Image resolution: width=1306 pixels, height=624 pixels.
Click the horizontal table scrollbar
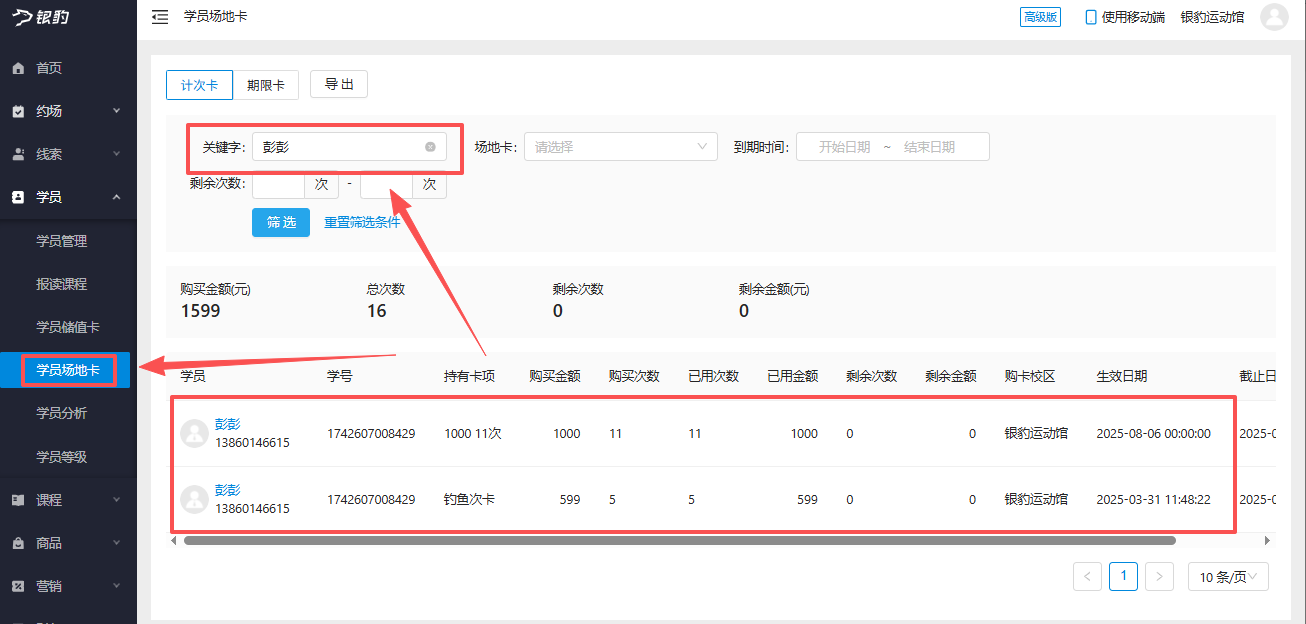(680, 541)
